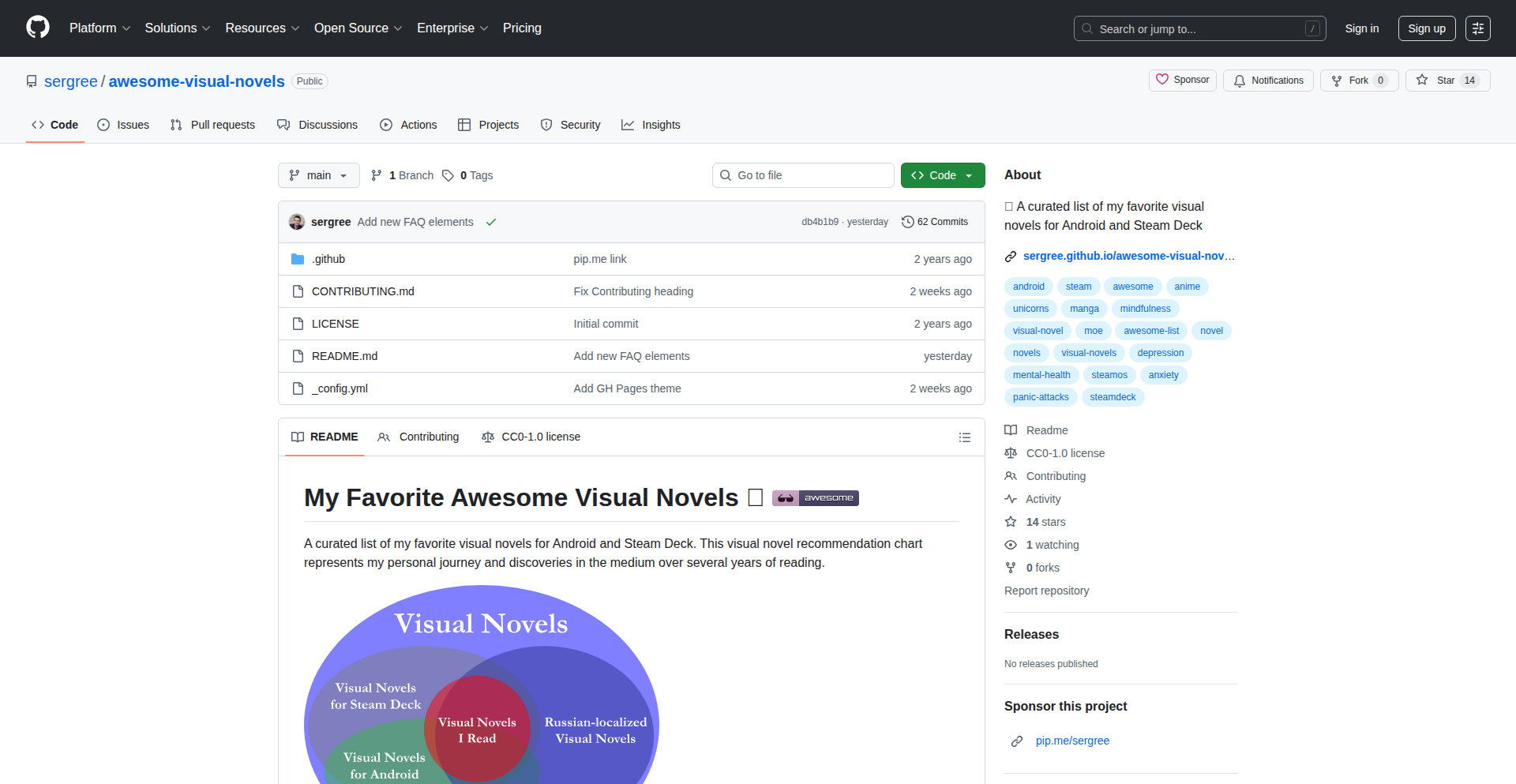Expand the Platform navigation menu
1516x784 pixels.
coord(99,28)
